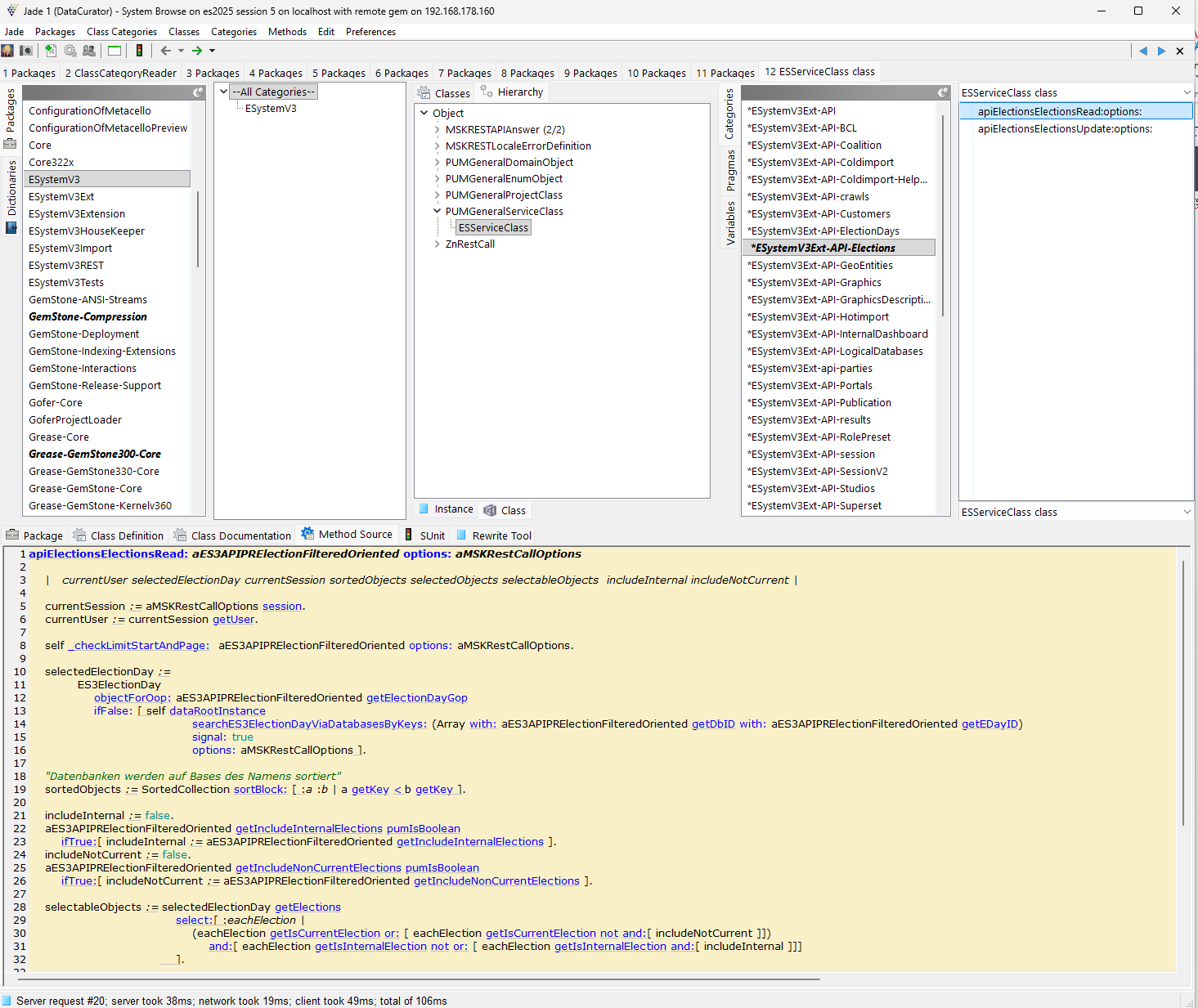
Task: Click the portrait icon in the toolbar
Action: click(x=7, y=51)
